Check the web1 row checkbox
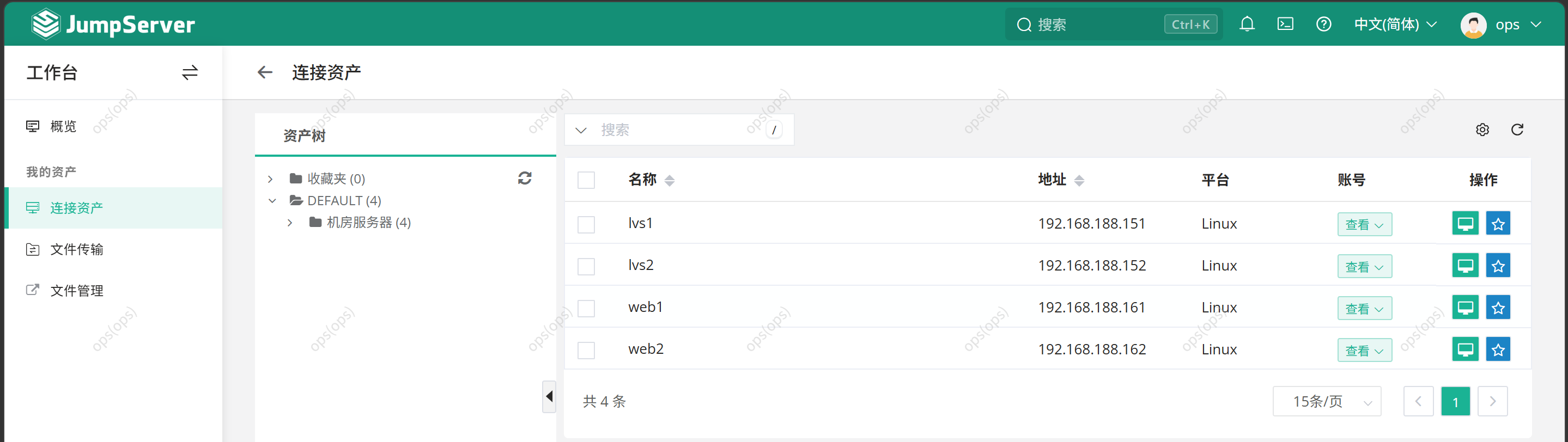Screen dimensions: 1568x442 coord(586,308)
